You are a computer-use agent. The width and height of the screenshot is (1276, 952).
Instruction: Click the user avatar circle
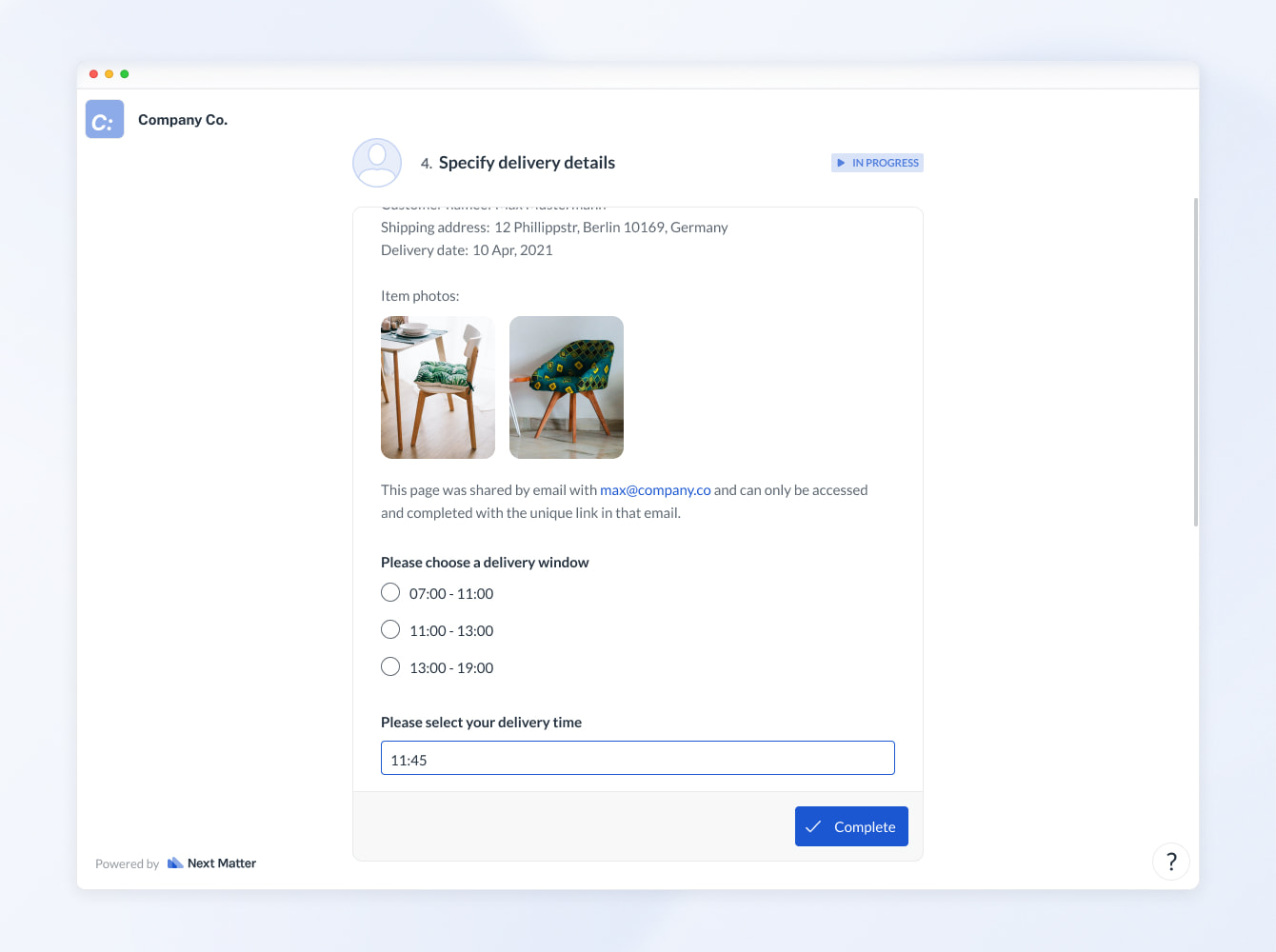(x=376, y=162)
